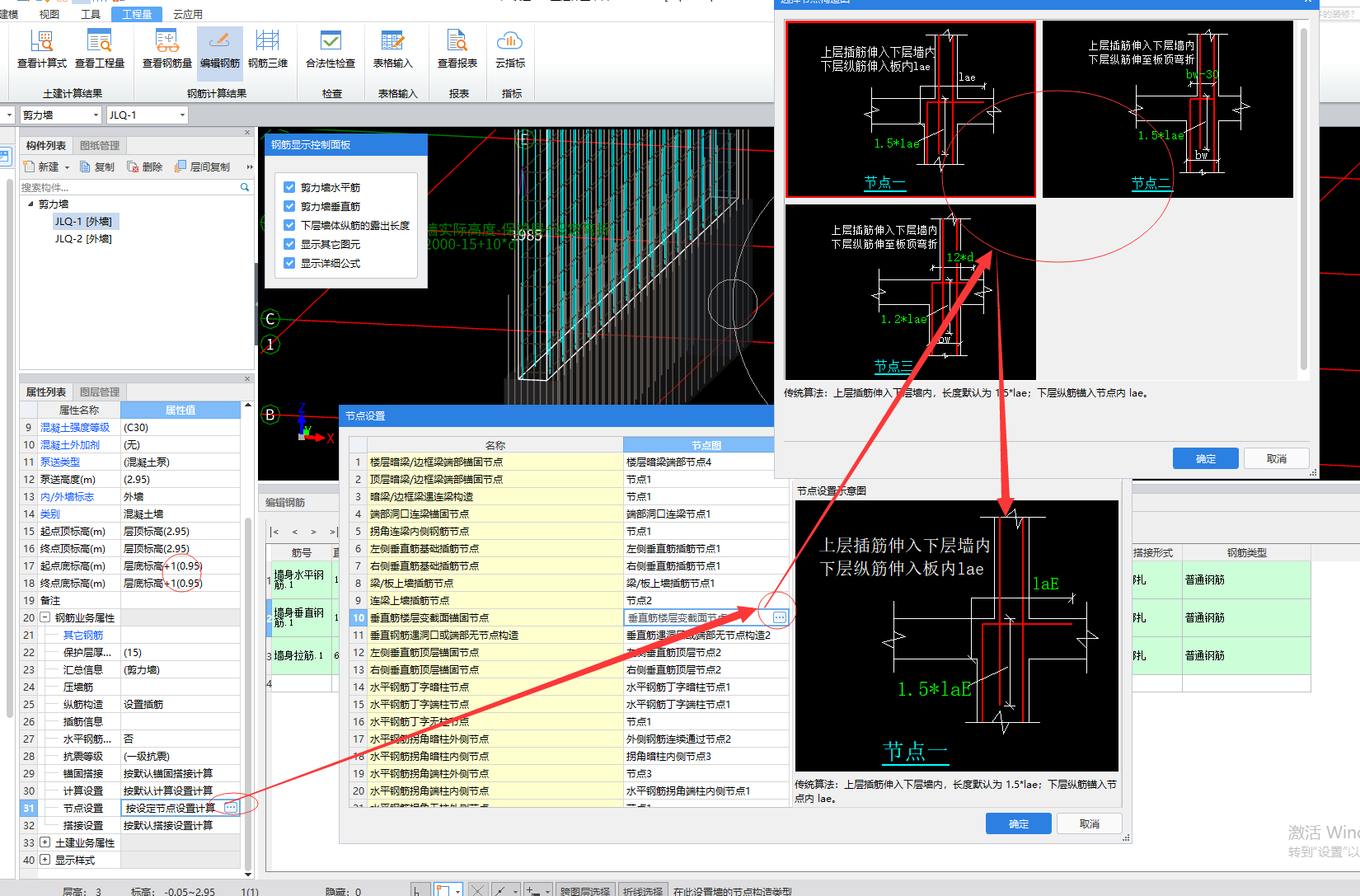This screenshot has width=1360, height=896.
Task: Toggle 显示其它图元 checkbox
Action: click(x=289, y=244)
